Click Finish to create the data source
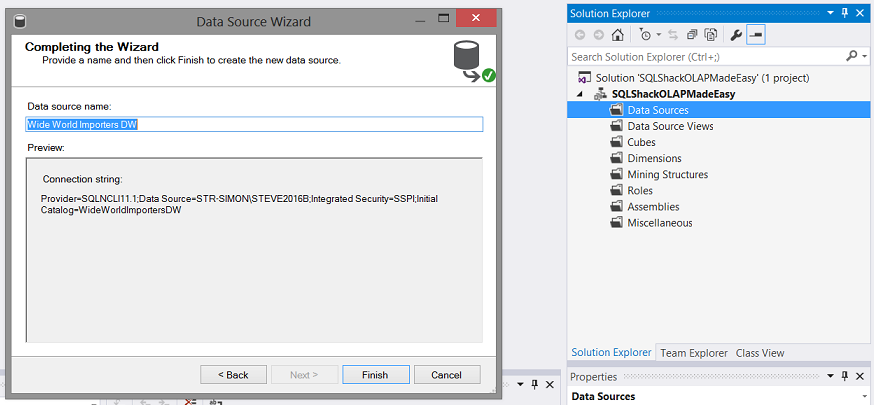The width and height of the screenshot is (874, 405). point(375,375)
